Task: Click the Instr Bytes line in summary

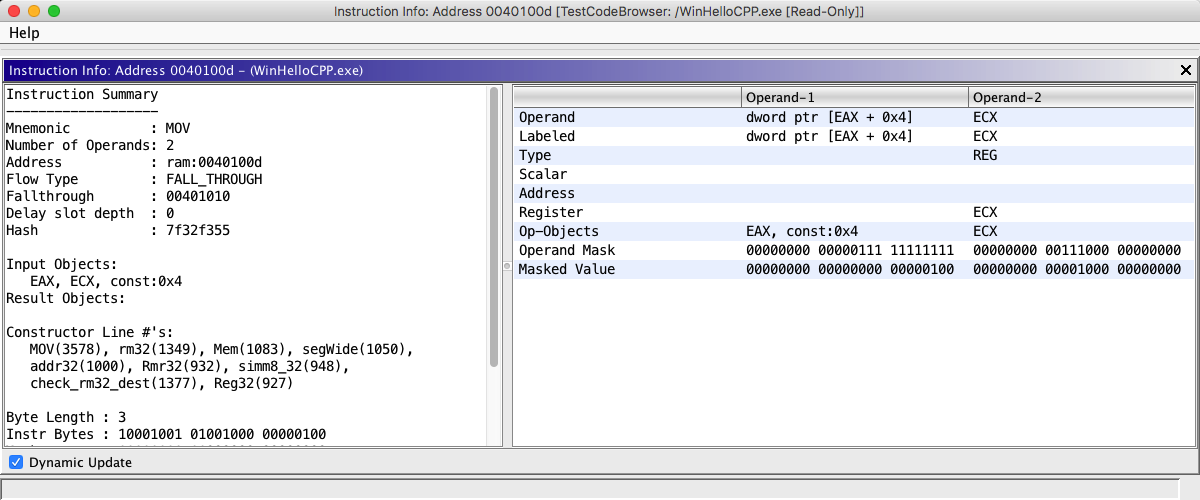Action: point(166,434)
